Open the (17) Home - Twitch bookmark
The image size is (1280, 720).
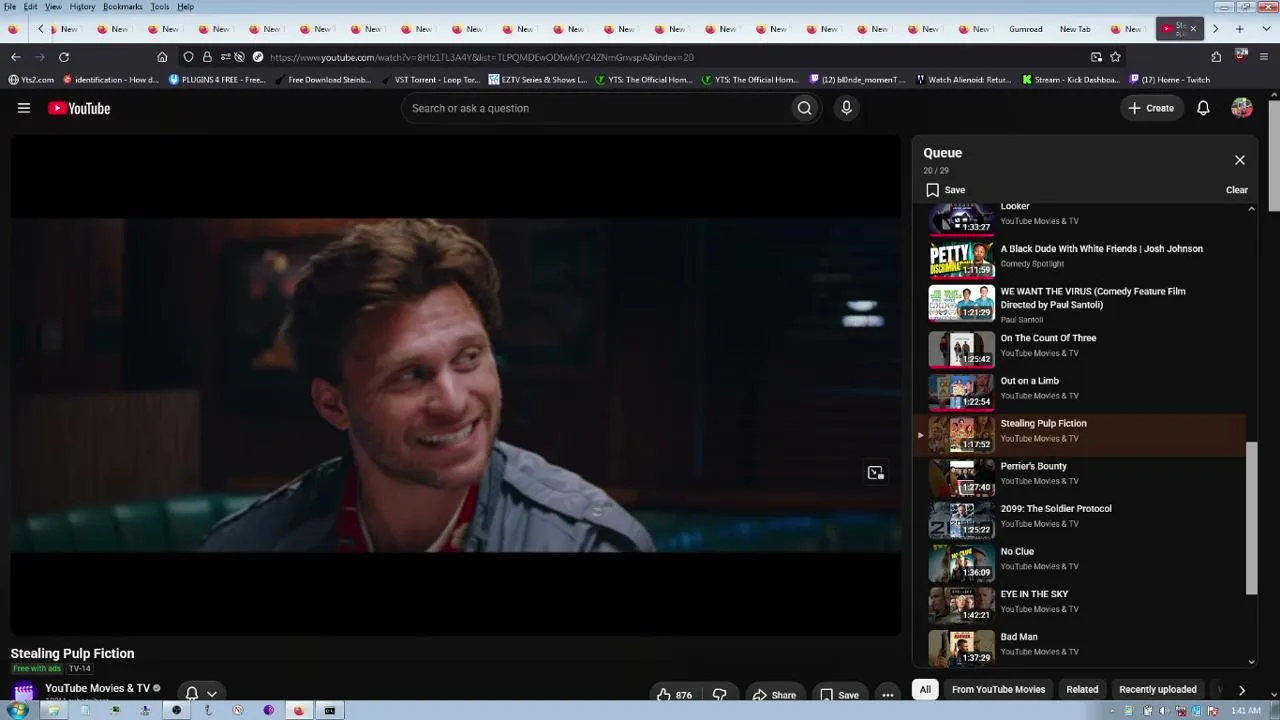1169,80
